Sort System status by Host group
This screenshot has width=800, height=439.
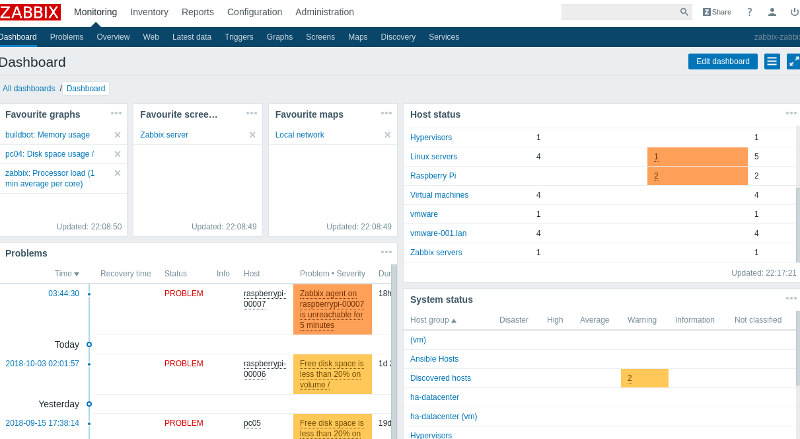[433, 320]
